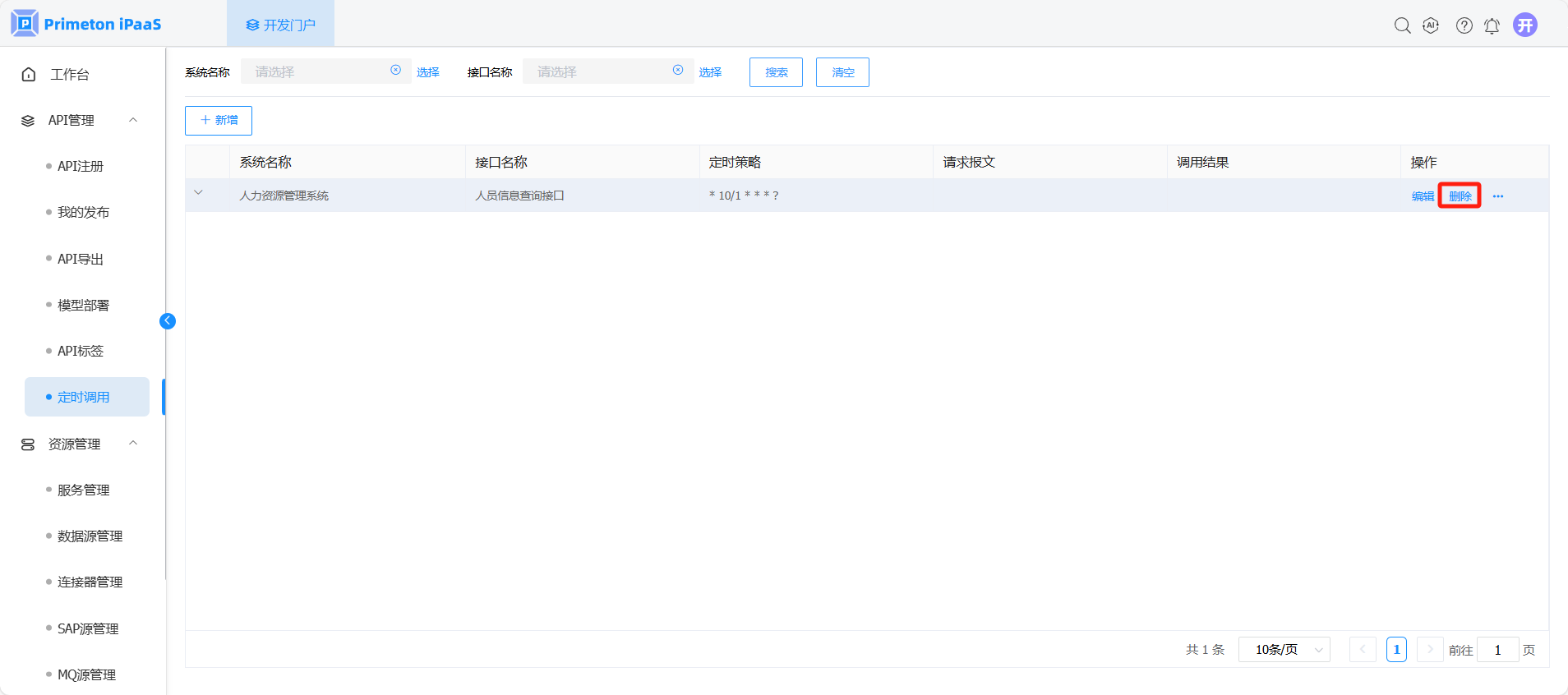Collapse the API管理 menu group
This screenshot has width=1568, height=695.
(133, 120)
